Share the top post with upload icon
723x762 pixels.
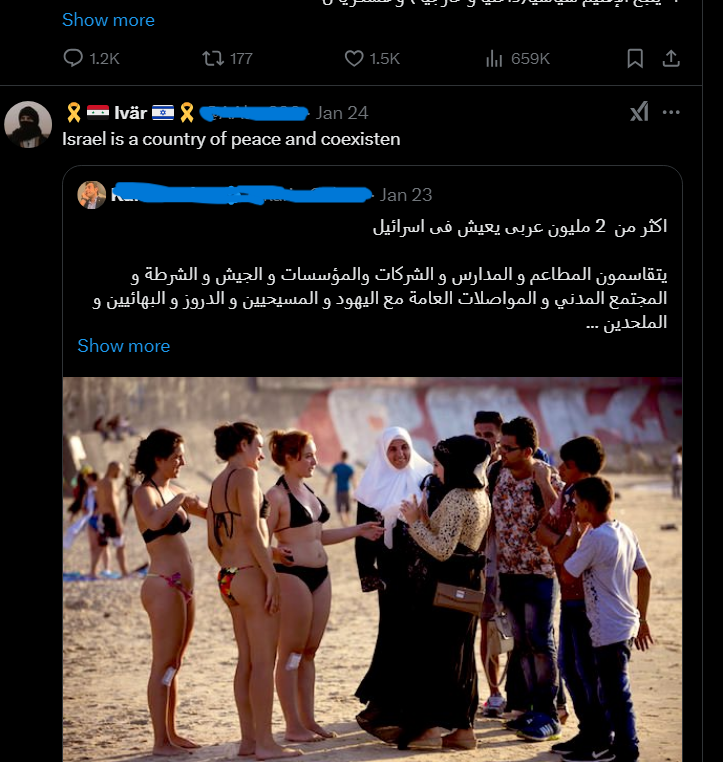click(x=671, y=58)
